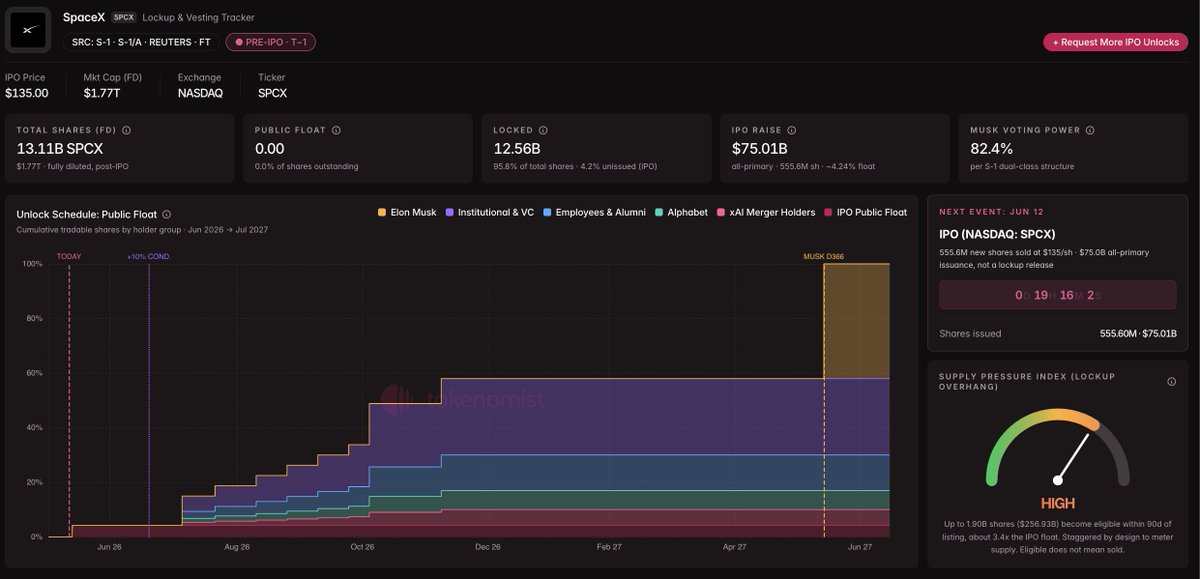
Task: Click the info icon beside Unlock Schedule: Public Float
Action: (x=166, y=214)
